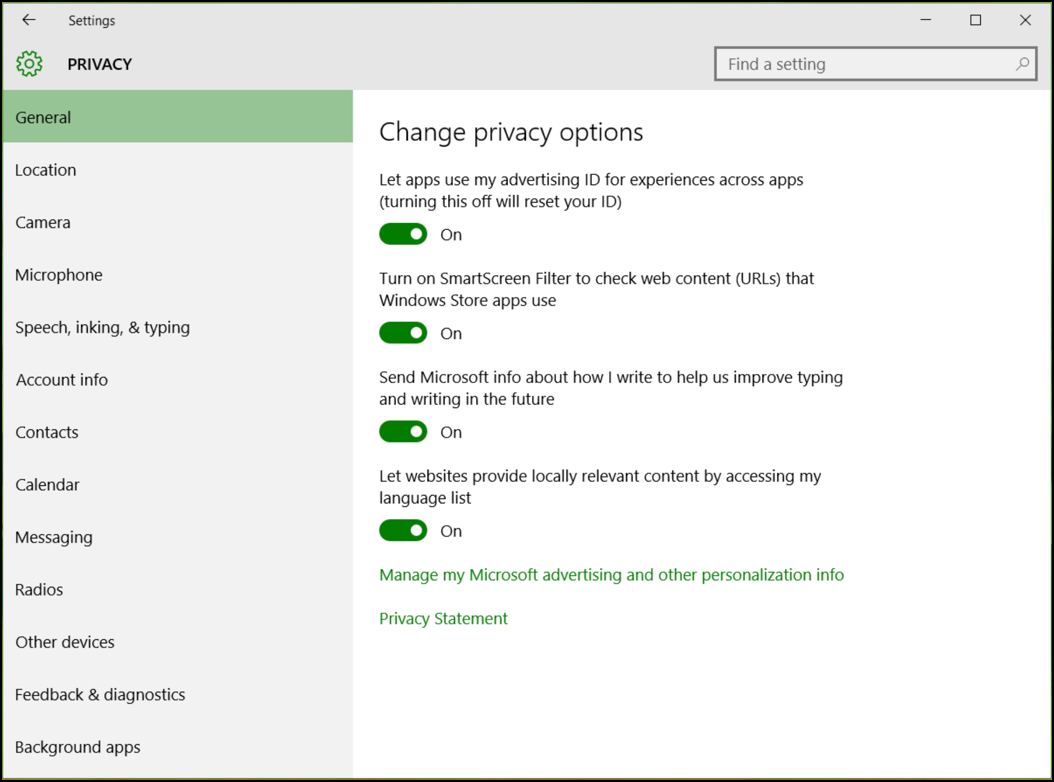Select Radios from the sidebar
The width and height of the screenshot is (1054, 782).
[x=38, y=589]
